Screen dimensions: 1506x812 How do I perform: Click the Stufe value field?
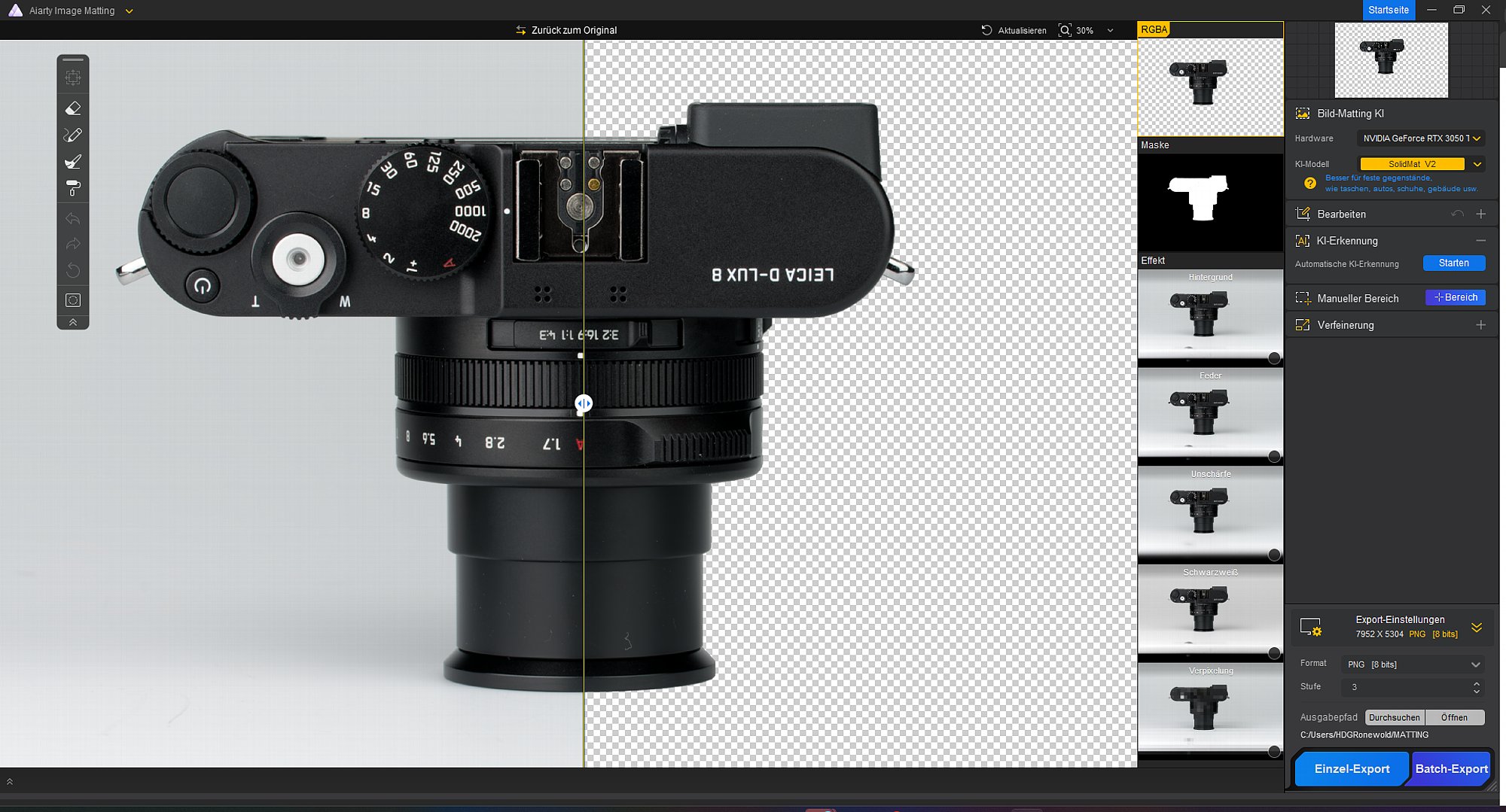(x=1405, y=687)
